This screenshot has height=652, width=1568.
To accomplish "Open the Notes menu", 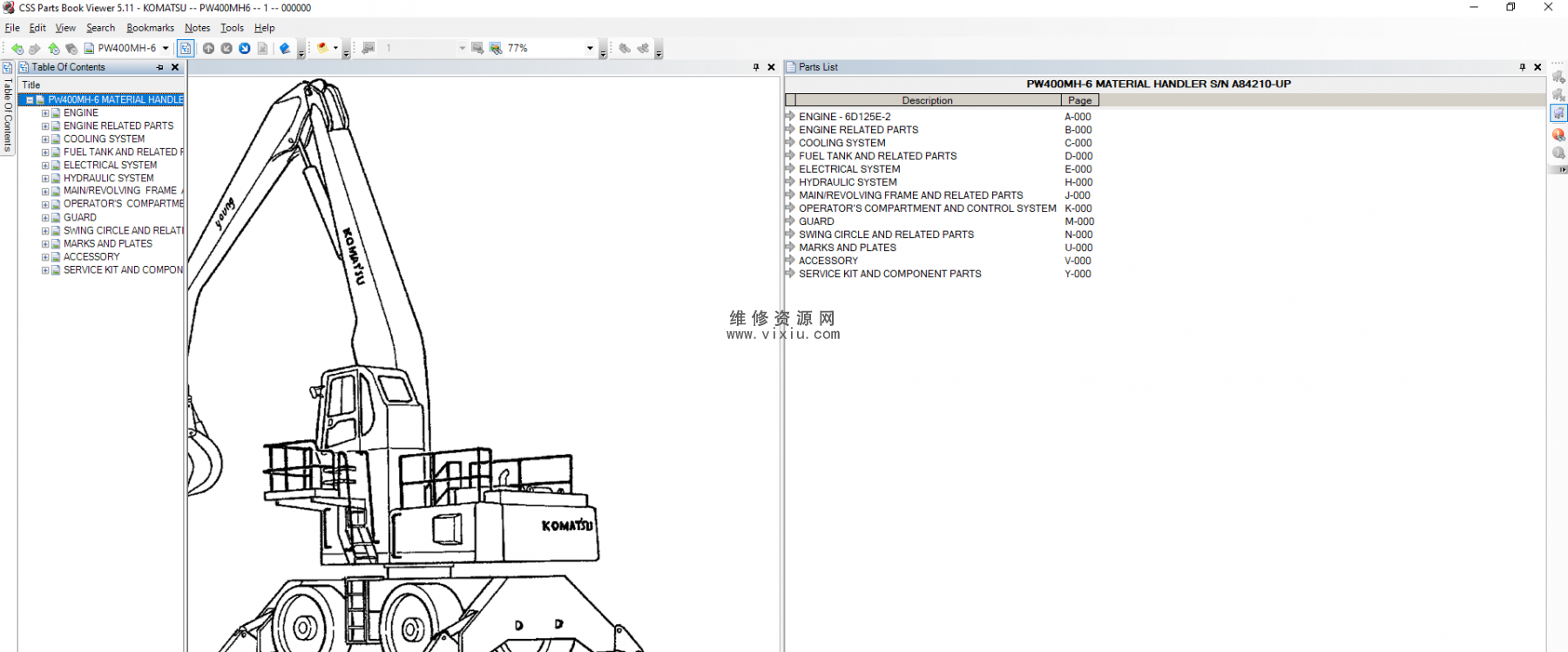I will (x=197, y=28).
